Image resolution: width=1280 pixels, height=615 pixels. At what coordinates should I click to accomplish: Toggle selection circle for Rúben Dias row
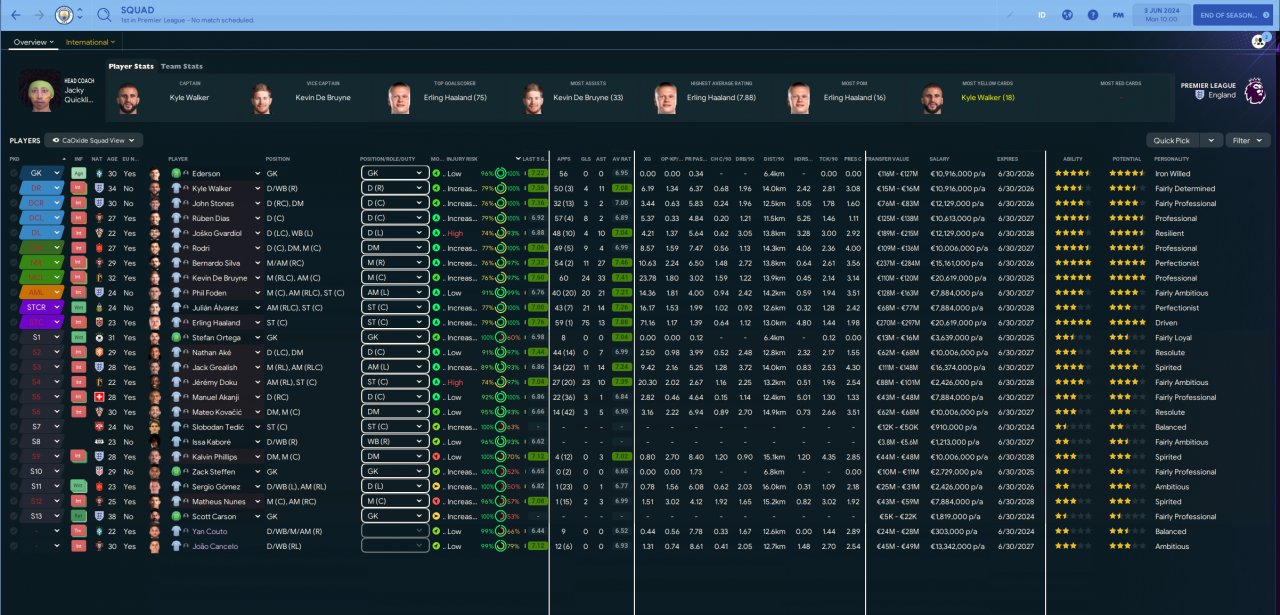coord(14,218)
